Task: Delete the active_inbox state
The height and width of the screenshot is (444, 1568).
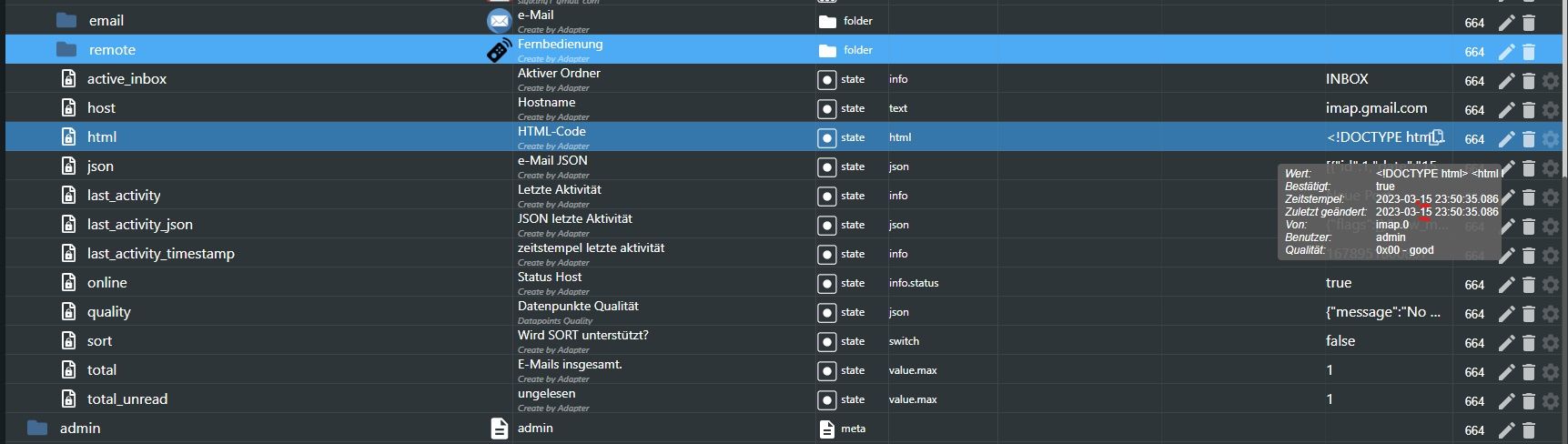Action: pos(1529,81)
